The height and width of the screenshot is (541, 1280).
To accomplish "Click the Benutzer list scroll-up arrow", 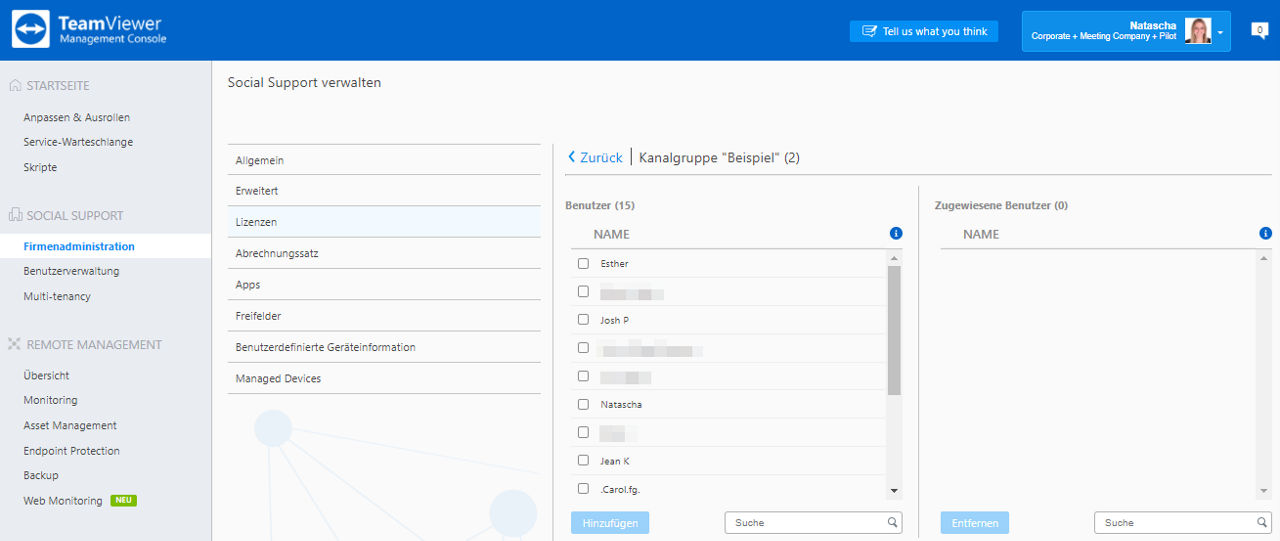I will click(x=895, y=258).
